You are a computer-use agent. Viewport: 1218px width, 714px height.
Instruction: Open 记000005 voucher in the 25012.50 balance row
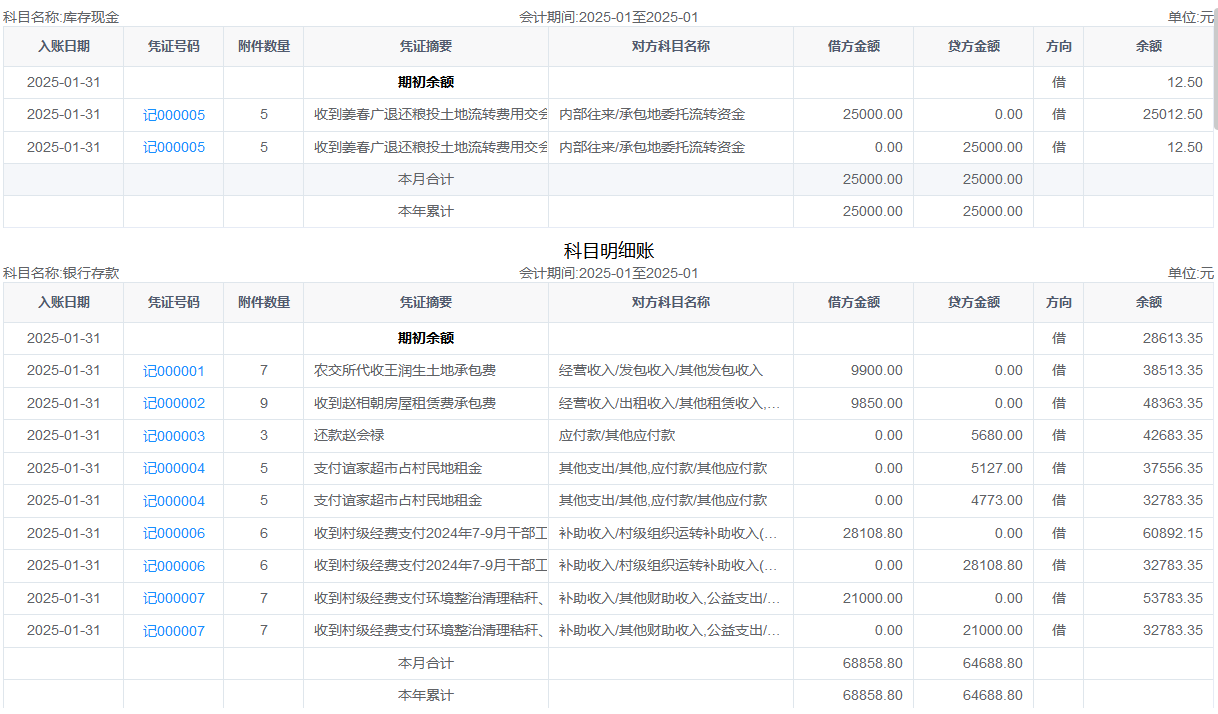173,115
